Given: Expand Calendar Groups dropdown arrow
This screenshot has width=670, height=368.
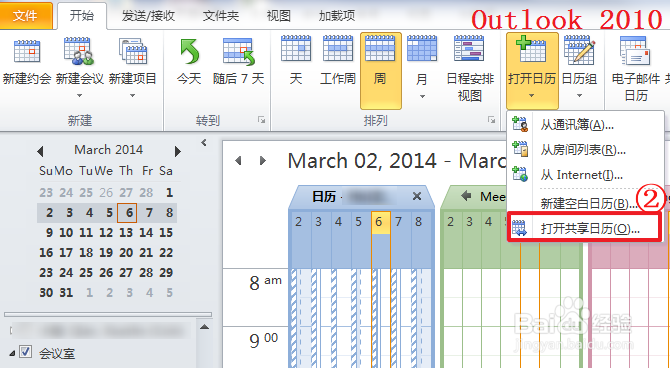Looking at the screenshot, I should tap(579, 96).
